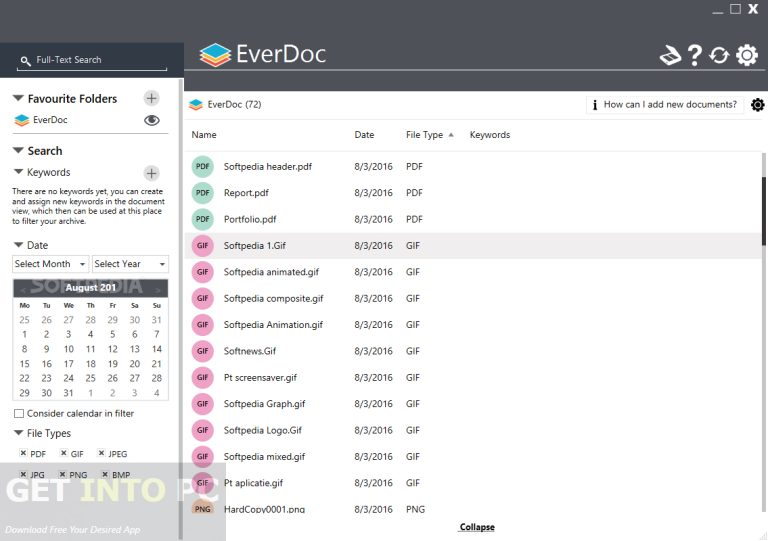Collapse the Keywords section

pyautogui.click(x=19, y=172)
